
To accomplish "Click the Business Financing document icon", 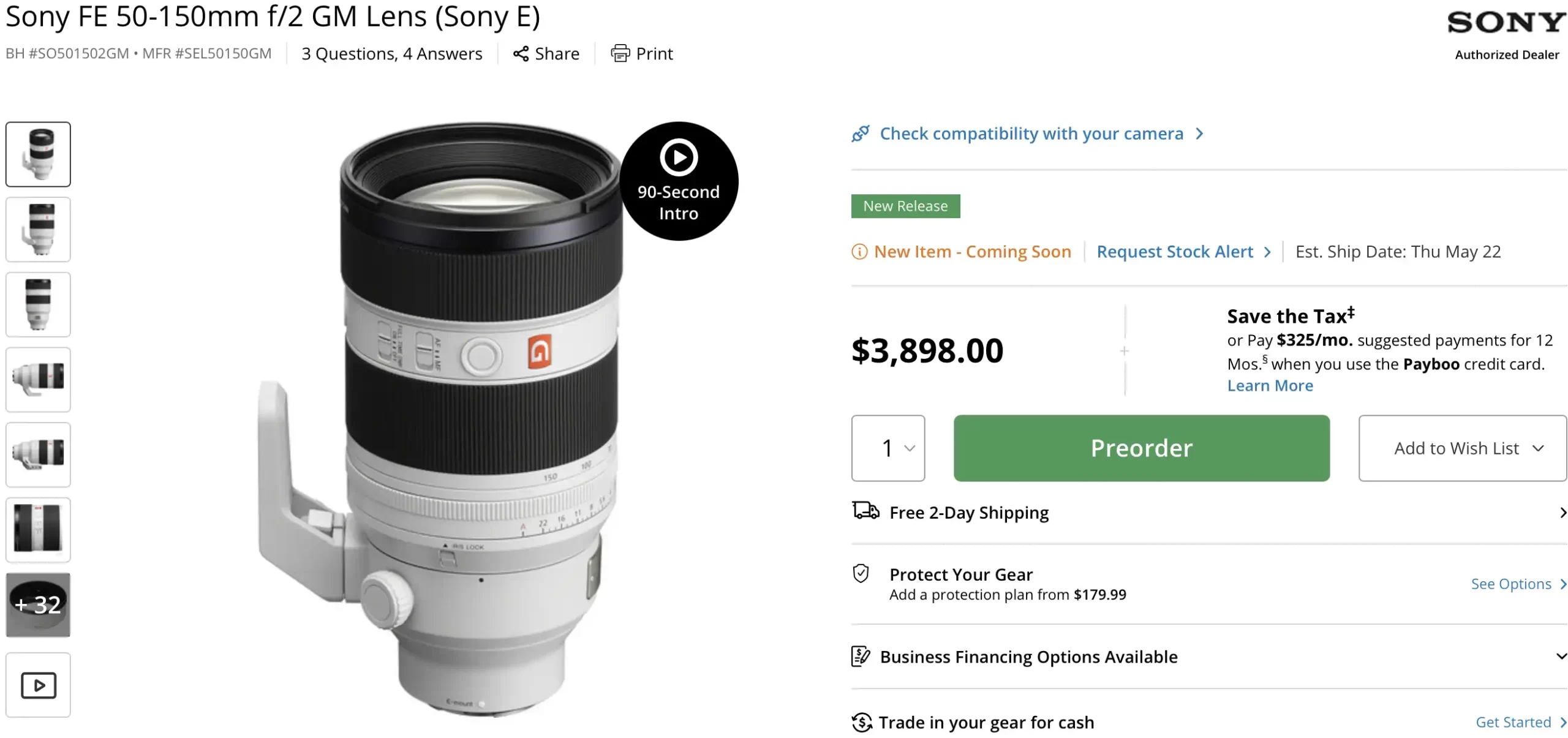I will point(861,657).
